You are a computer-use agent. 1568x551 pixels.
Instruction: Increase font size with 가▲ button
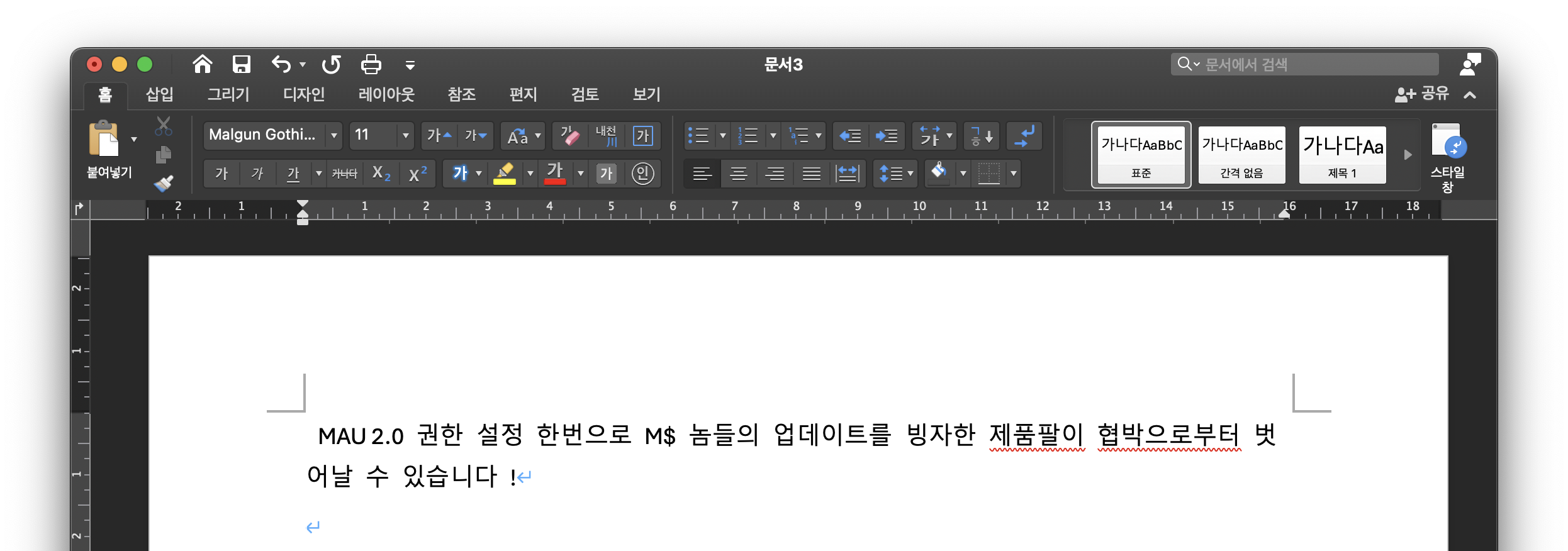pyautogui.click(x=439, y=135)
